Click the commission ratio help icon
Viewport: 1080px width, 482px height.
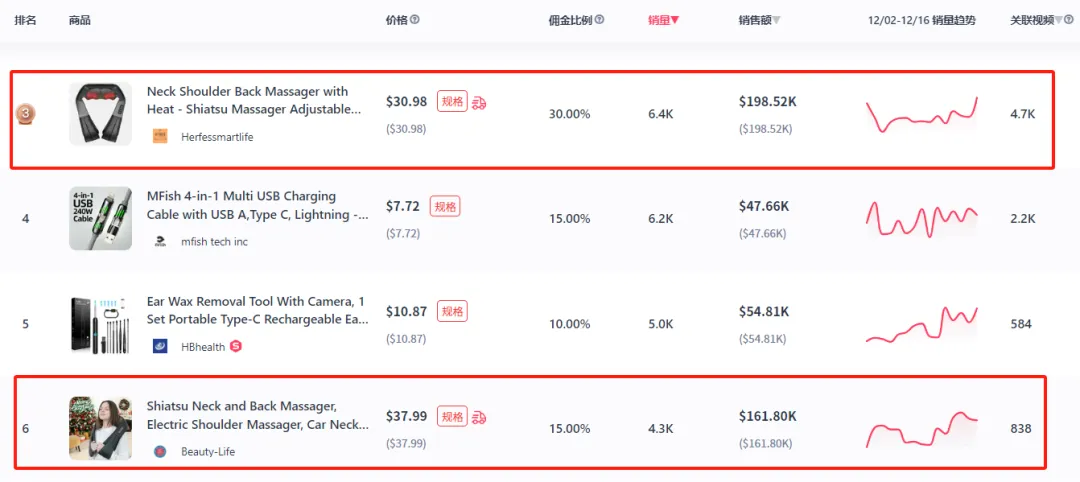(x=599, y=20)
